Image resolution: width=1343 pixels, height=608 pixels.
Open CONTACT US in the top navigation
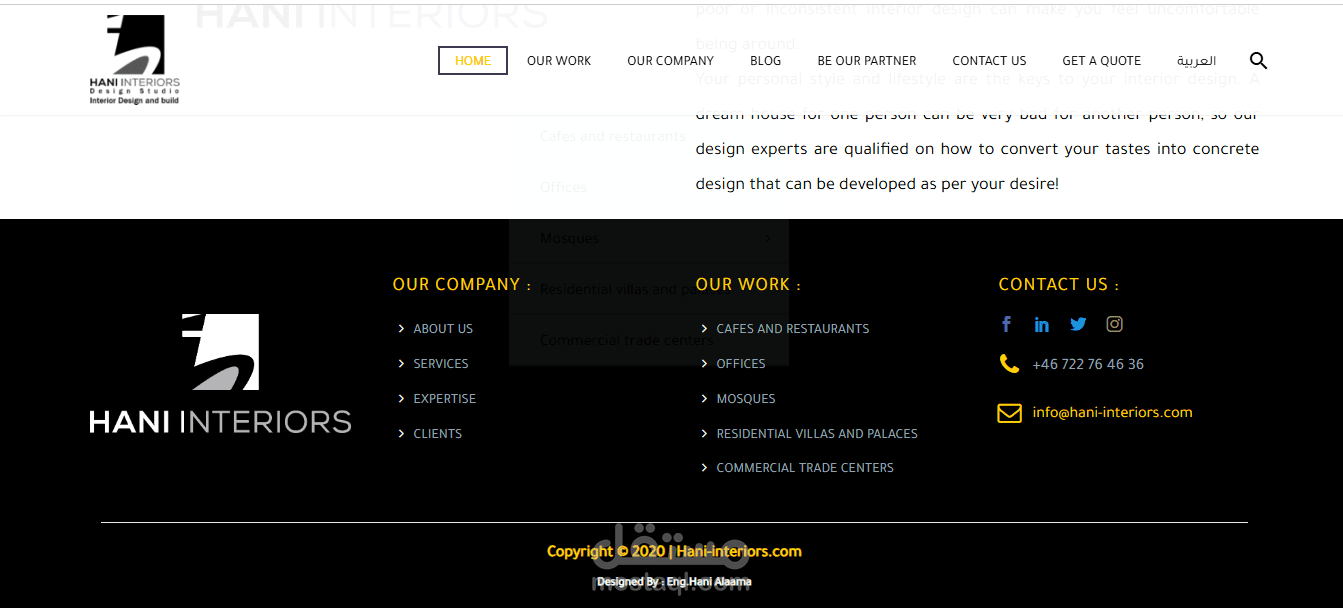click(989, 61)
